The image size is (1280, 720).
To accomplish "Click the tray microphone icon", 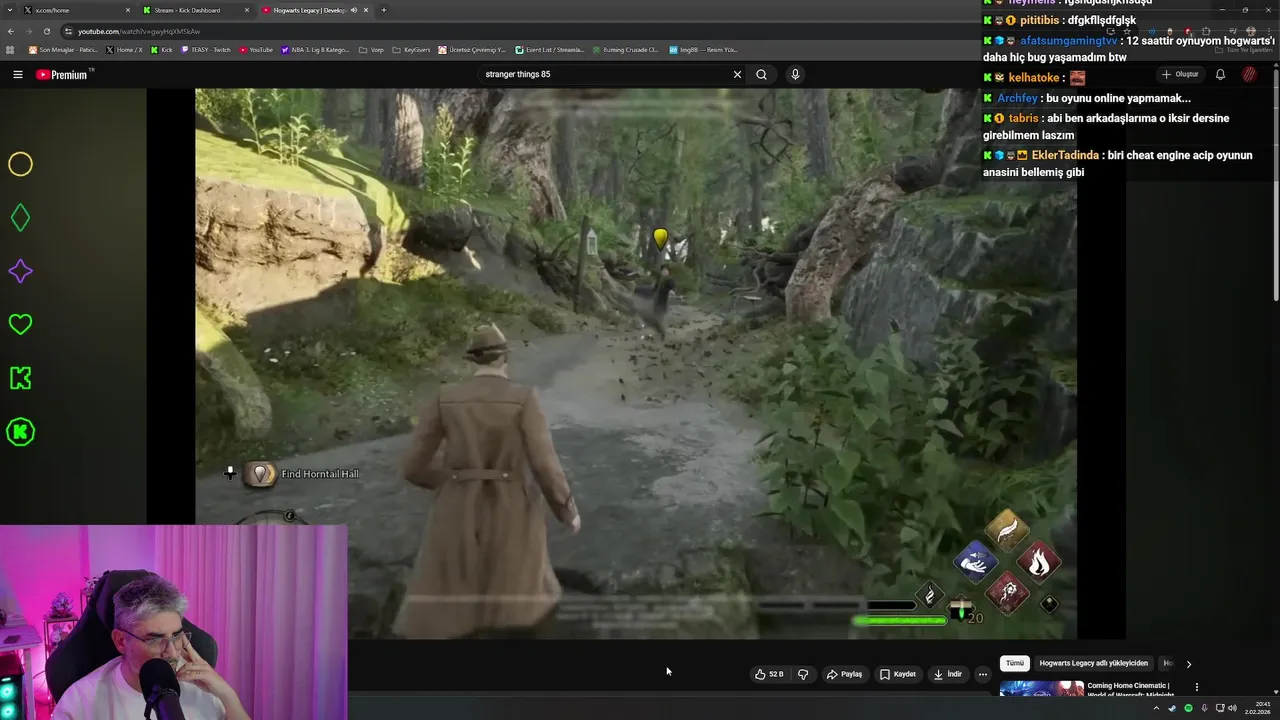I will pos(1204,708).
